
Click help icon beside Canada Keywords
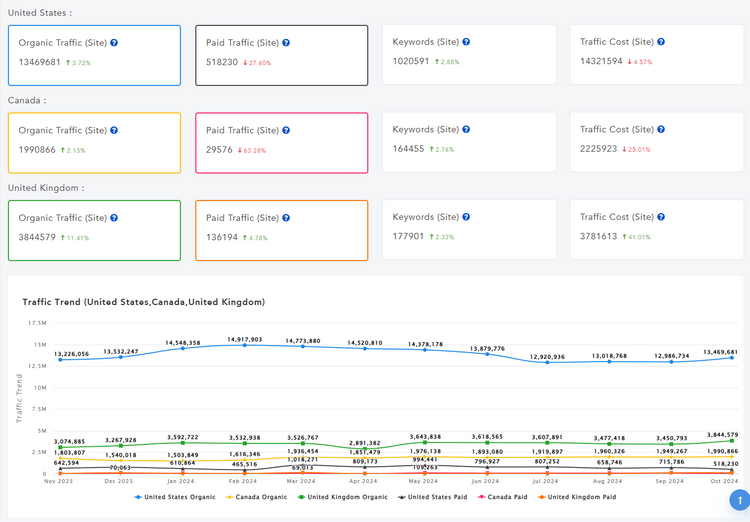[x=466, y=129]
